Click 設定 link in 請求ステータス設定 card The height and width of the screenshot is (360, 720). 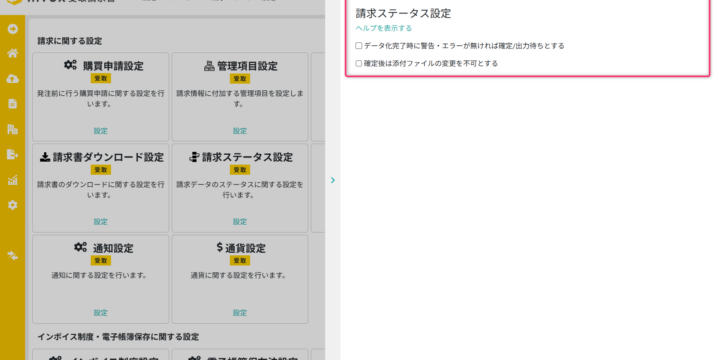point(240,222)
